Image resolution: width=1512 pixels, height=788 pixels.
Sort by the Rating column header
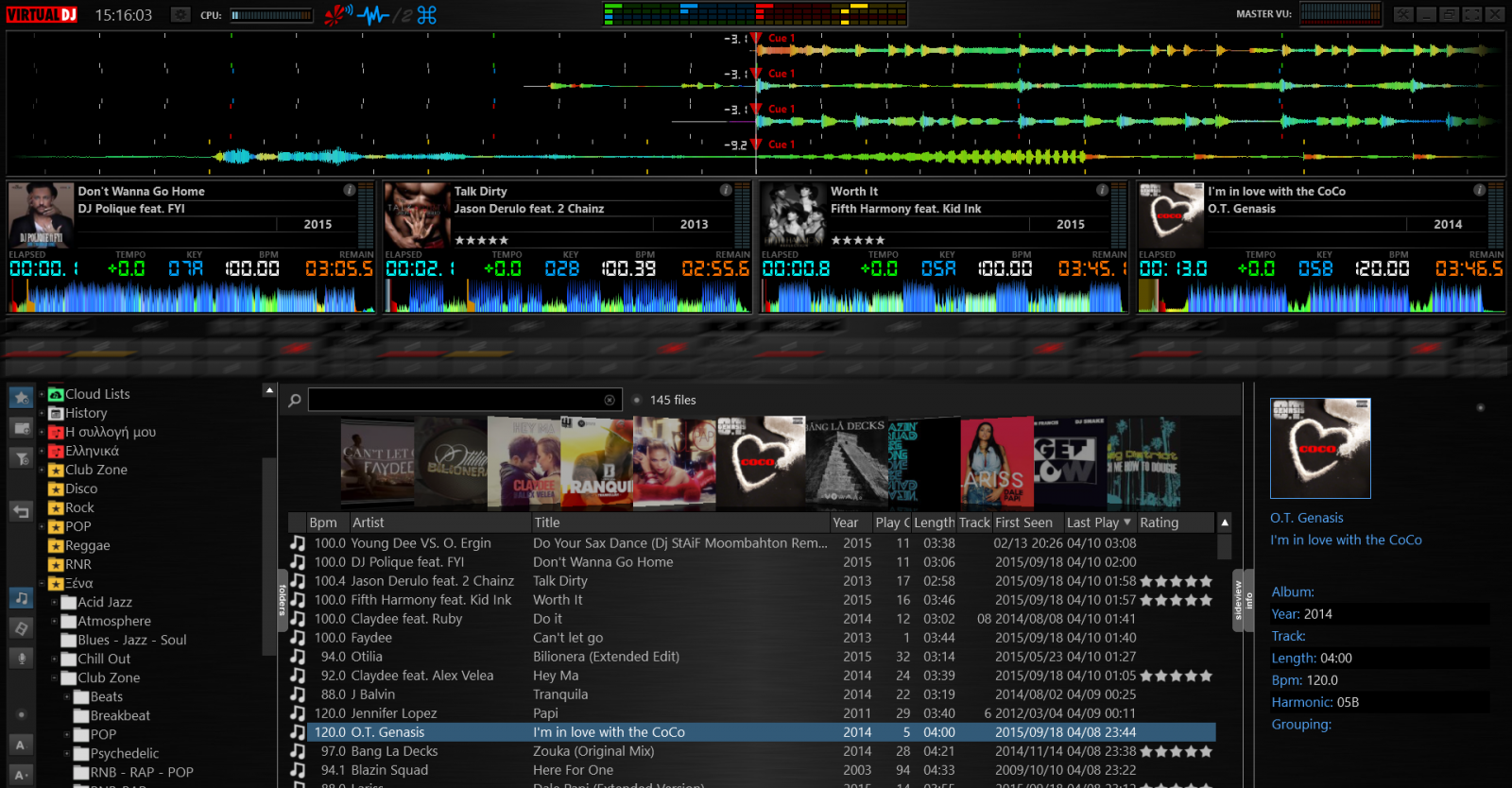1176,522
